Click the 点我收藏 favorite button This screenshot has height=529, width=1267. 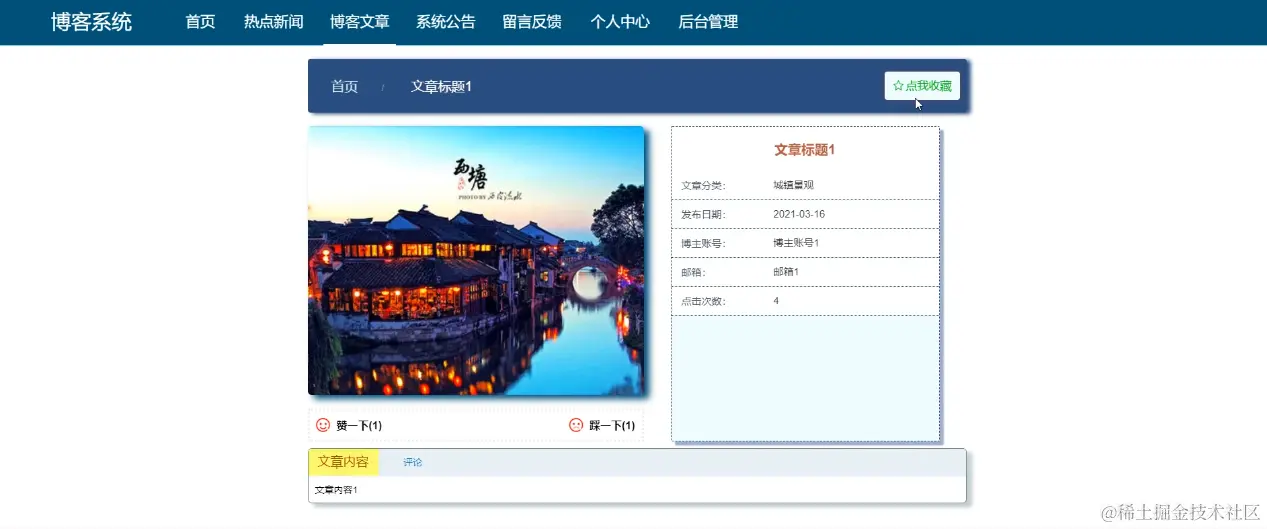click(922, 86)
